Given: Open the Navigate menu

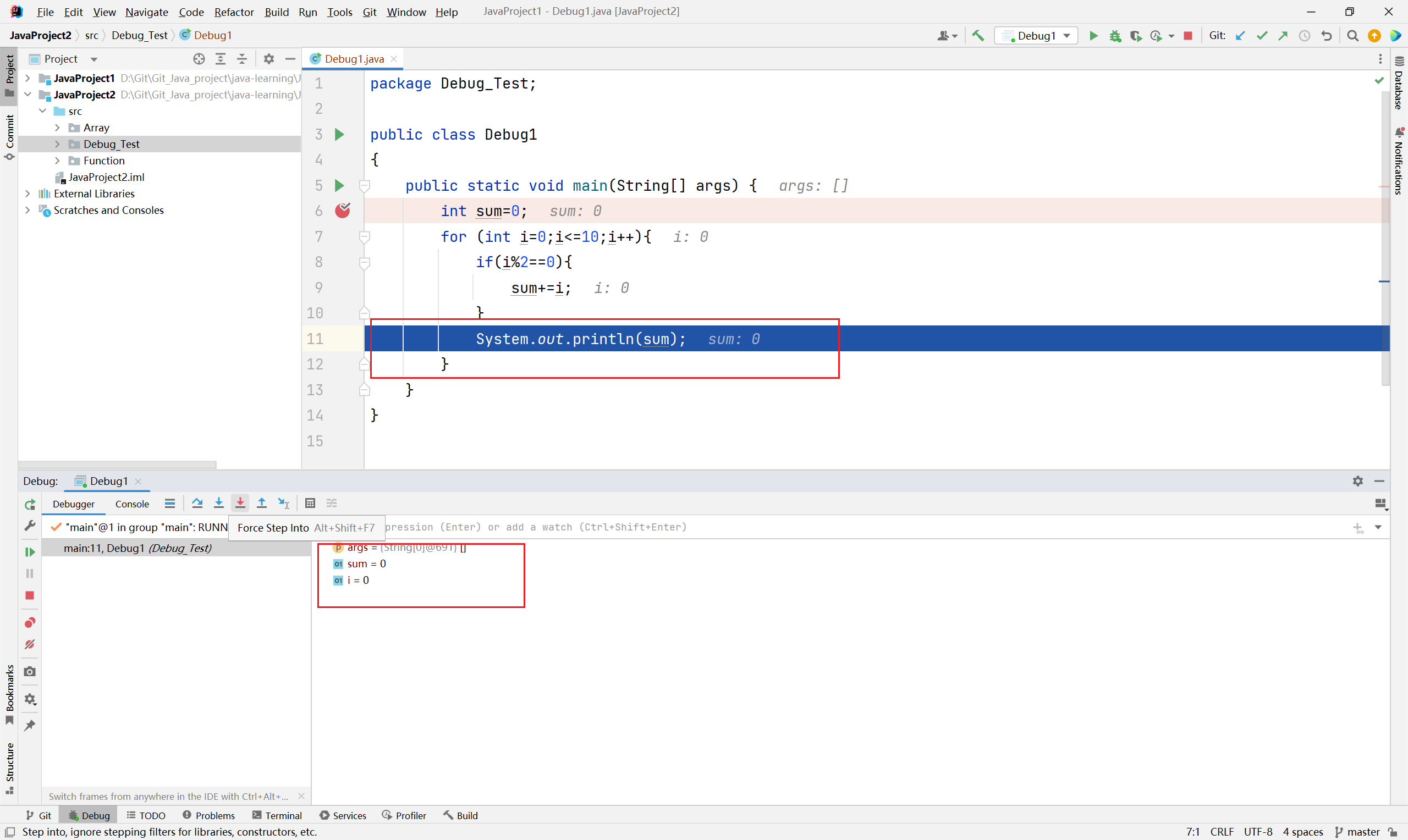Looking at the screenshot, I should pyautogui.click(x=147, y=12).
